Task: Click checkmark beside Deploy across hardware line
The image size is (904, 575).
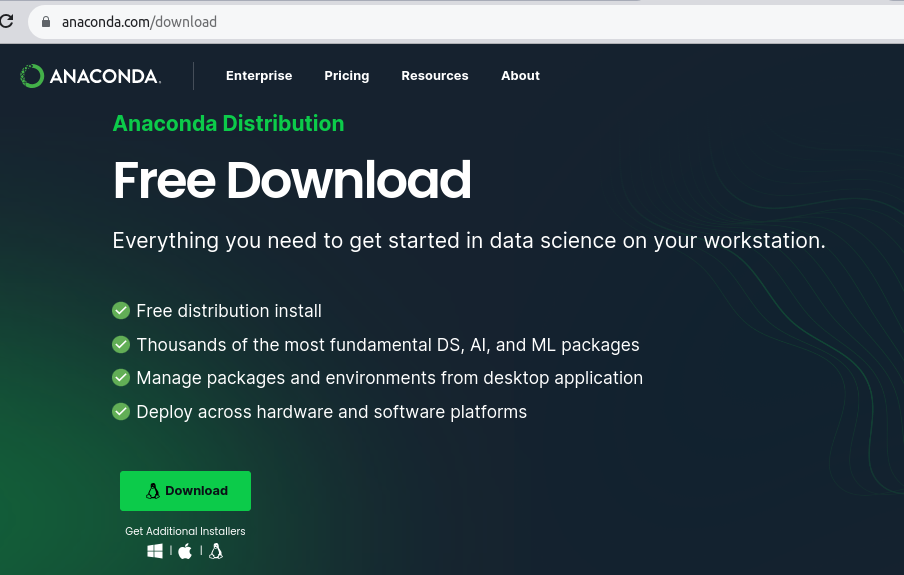Action: pos(121,412)
